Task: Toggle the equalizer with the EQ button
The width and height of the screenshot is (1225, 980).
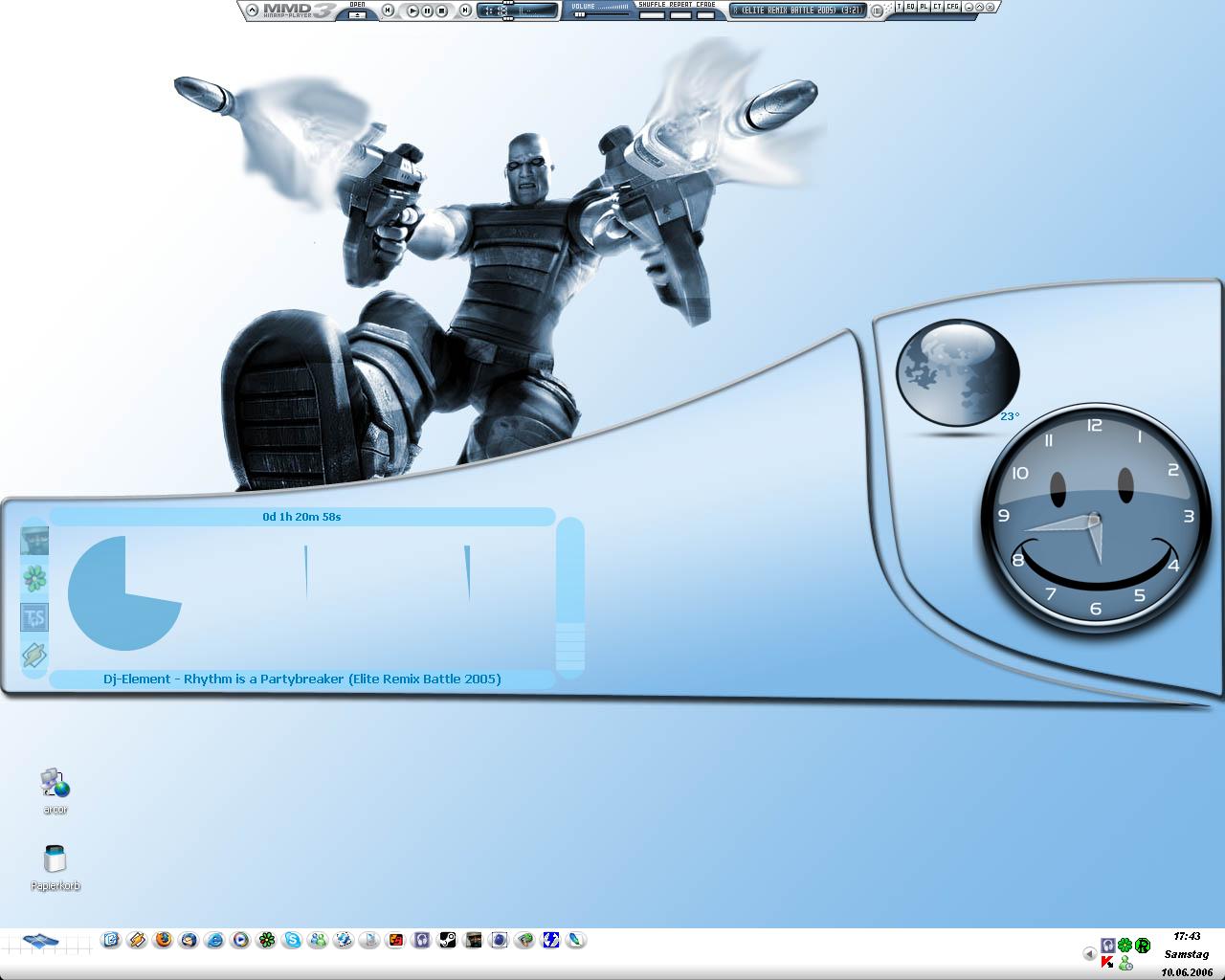Action: coord(910,7)
